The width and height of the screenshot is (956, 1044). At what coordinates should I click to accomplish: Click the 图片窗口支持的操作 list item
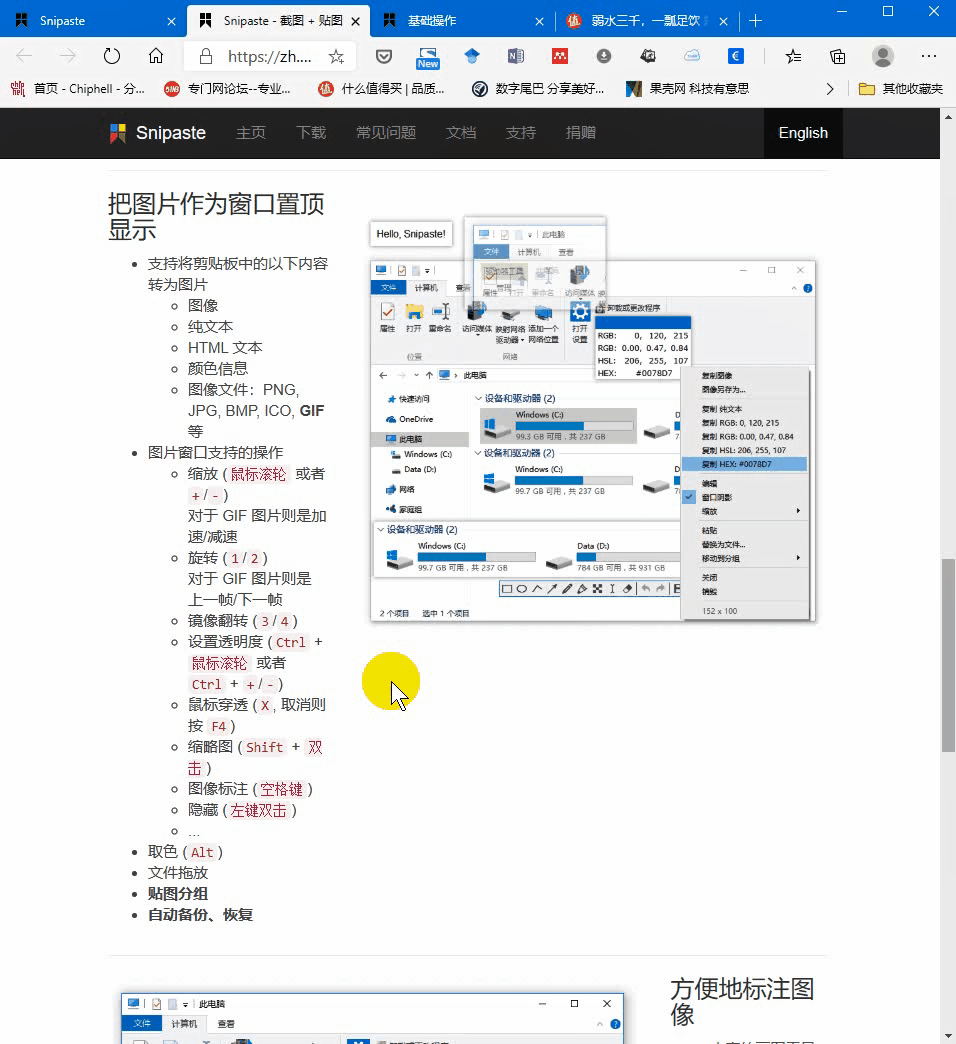[x=216, y=453]
